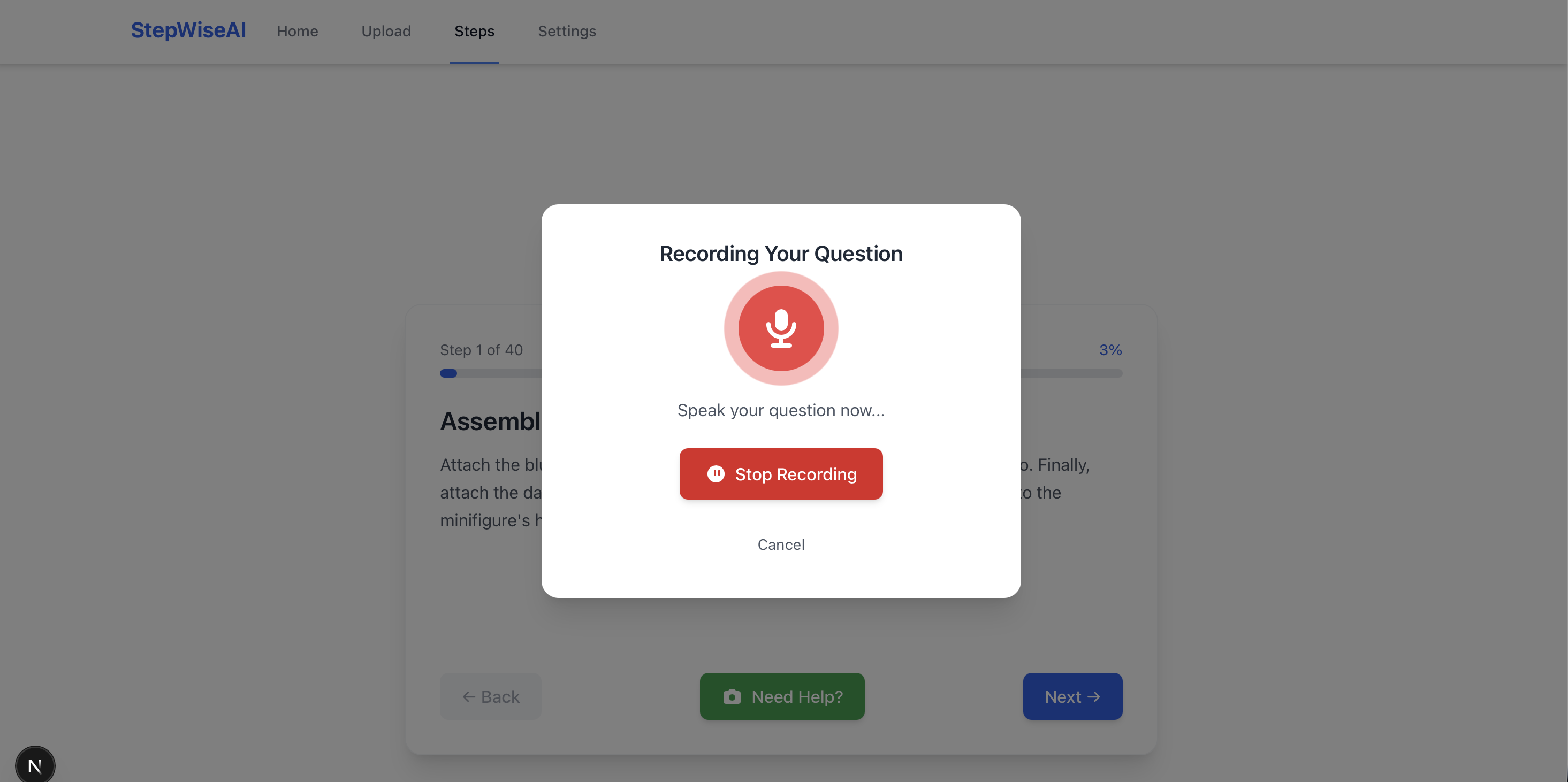Click the left arrow on Back button
This screenshot has width=1568, height=782.
[468, 697]
